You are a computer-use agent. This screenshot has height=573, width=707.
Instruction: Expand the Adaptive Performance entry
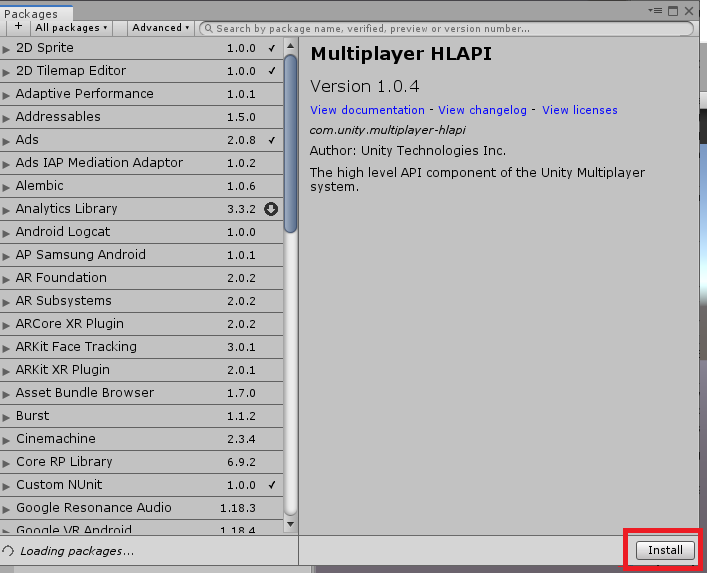pos(6,95)
